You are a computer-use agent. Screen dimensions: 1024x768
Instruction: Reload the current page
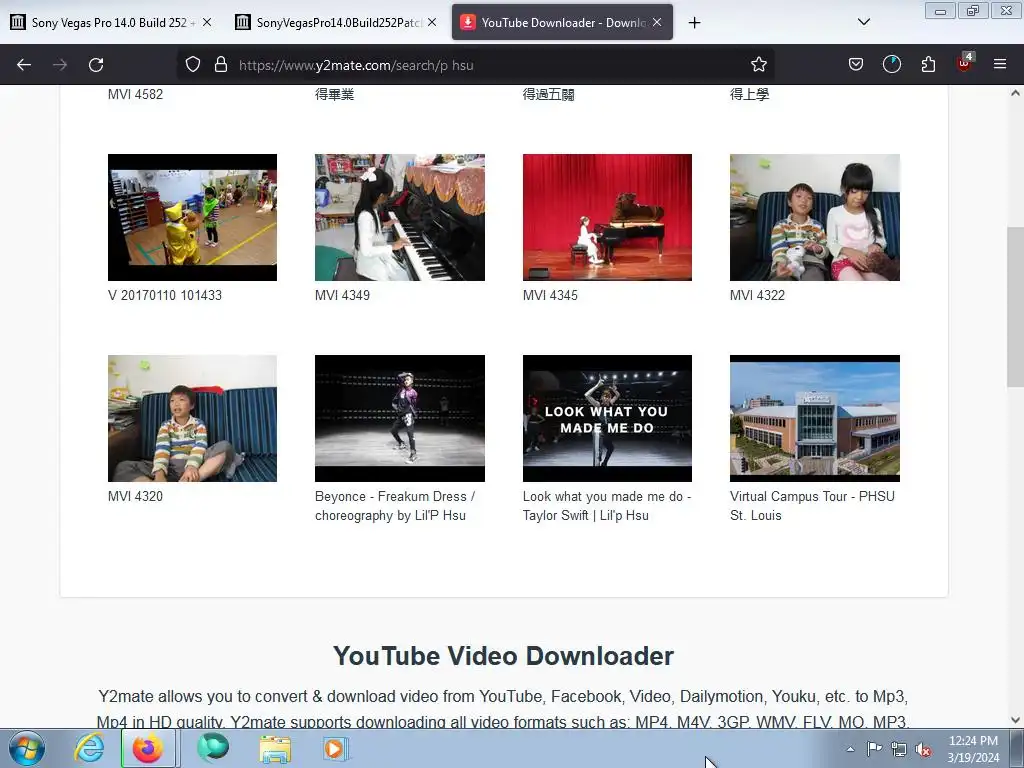[96, 65]
